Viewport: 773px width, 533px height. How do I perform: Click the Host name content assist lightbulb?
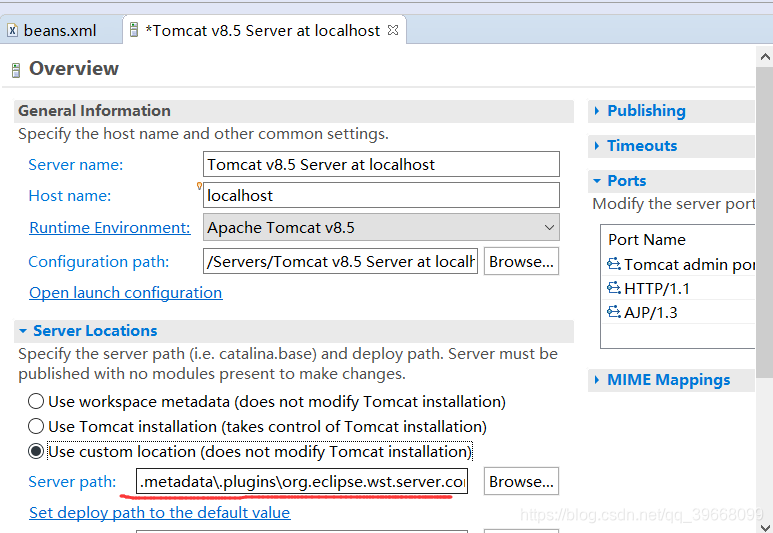[x=199, y=186]
